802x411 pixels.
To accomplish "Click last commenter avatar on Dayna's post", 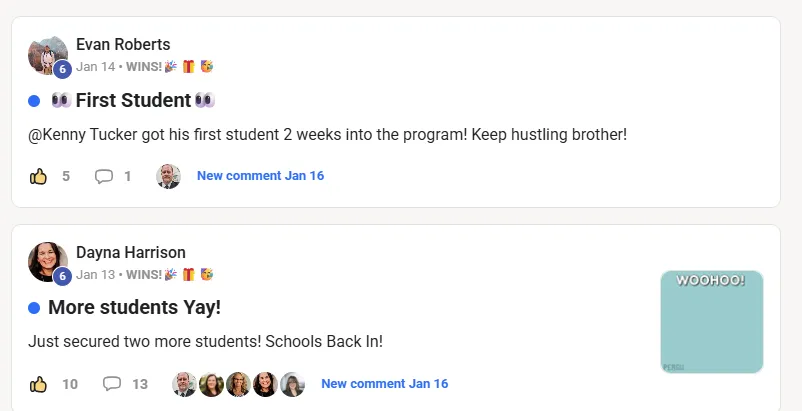I will click(x=292, y=384).
